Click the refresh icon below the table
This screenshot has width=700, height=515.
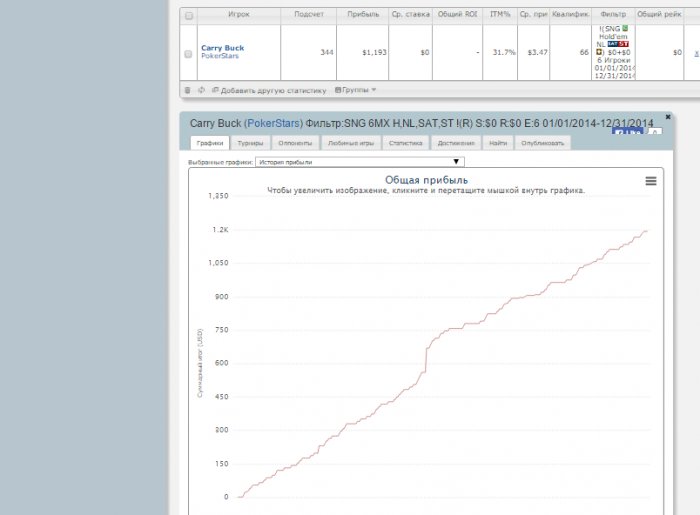pos(201,90)
